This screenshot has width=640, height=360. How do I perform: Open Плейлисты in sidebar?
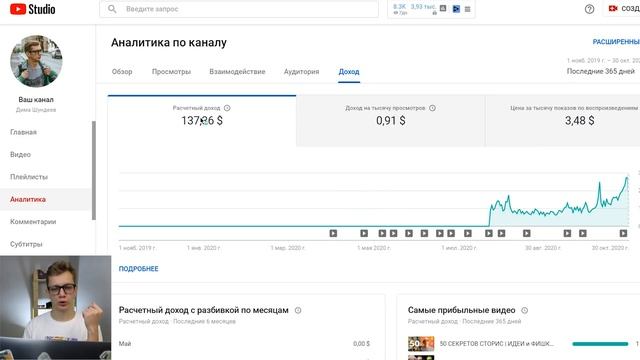[29, 177]
